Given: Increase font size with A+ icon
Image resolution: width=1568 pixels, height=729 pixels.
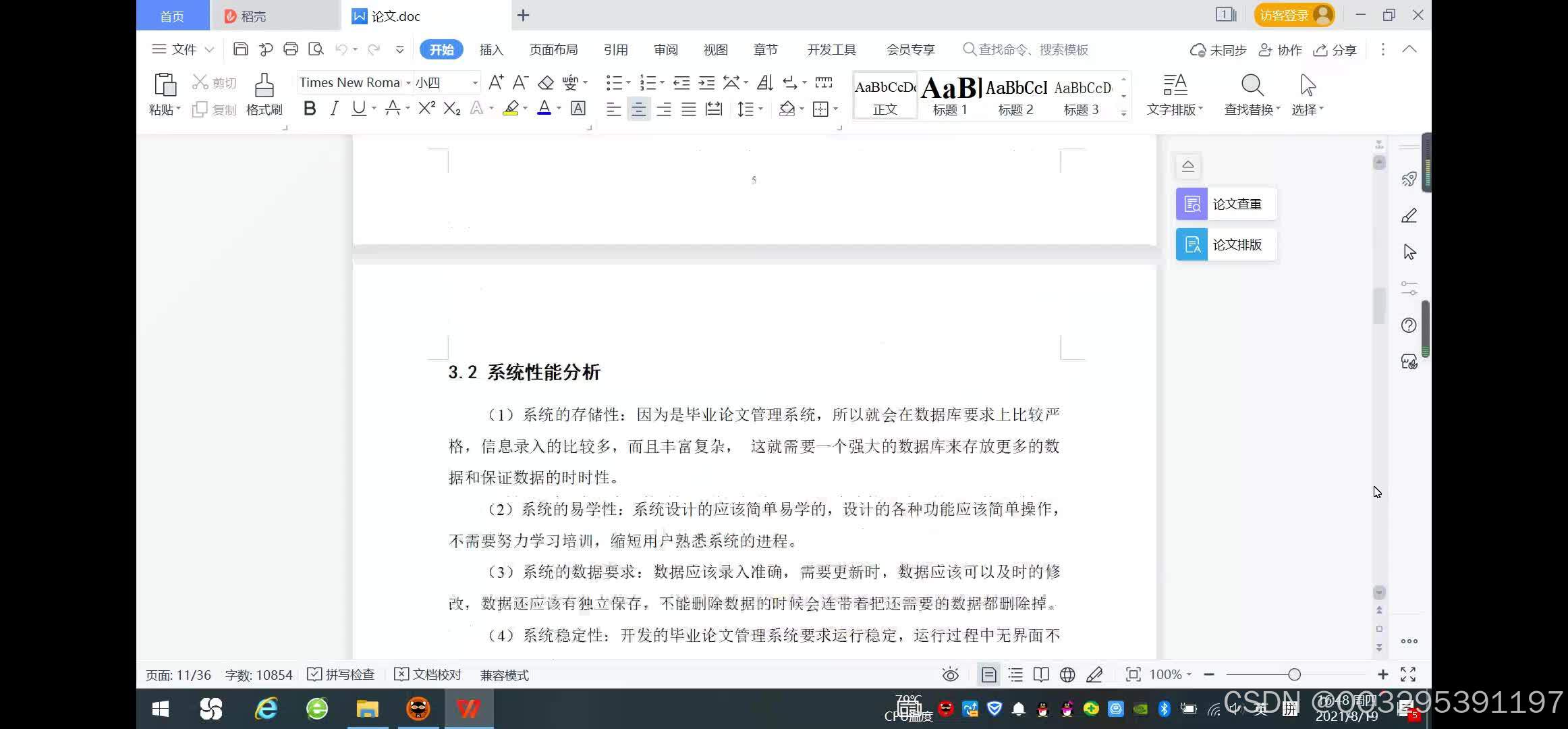Looking at the screenshot, I should coord(496,82).
